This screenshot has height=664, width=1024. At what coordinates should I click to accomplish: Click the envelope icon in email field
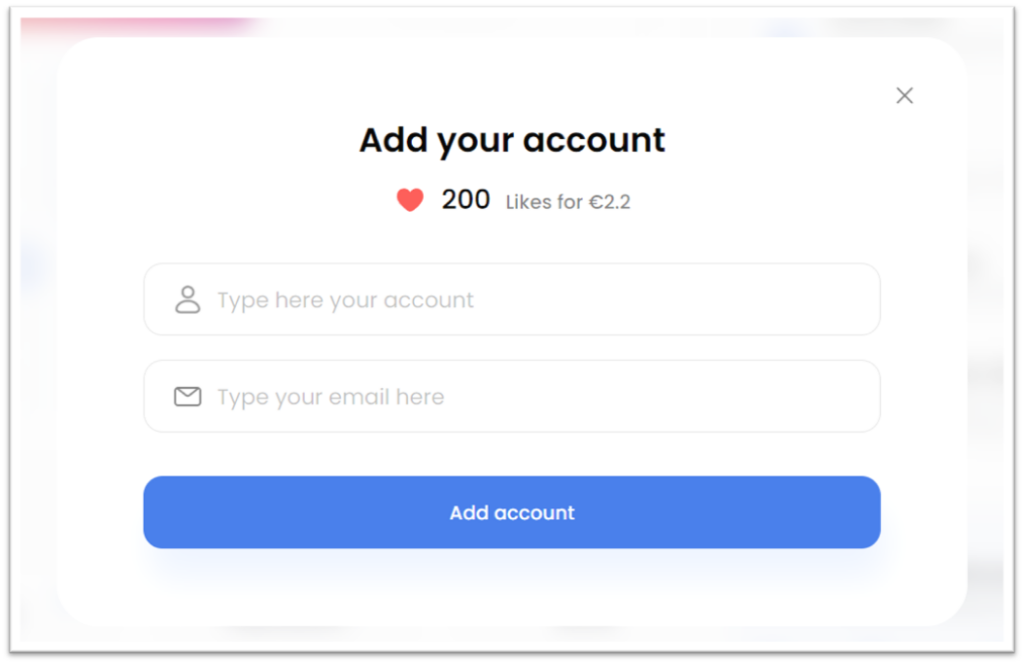tap(187, 396)
